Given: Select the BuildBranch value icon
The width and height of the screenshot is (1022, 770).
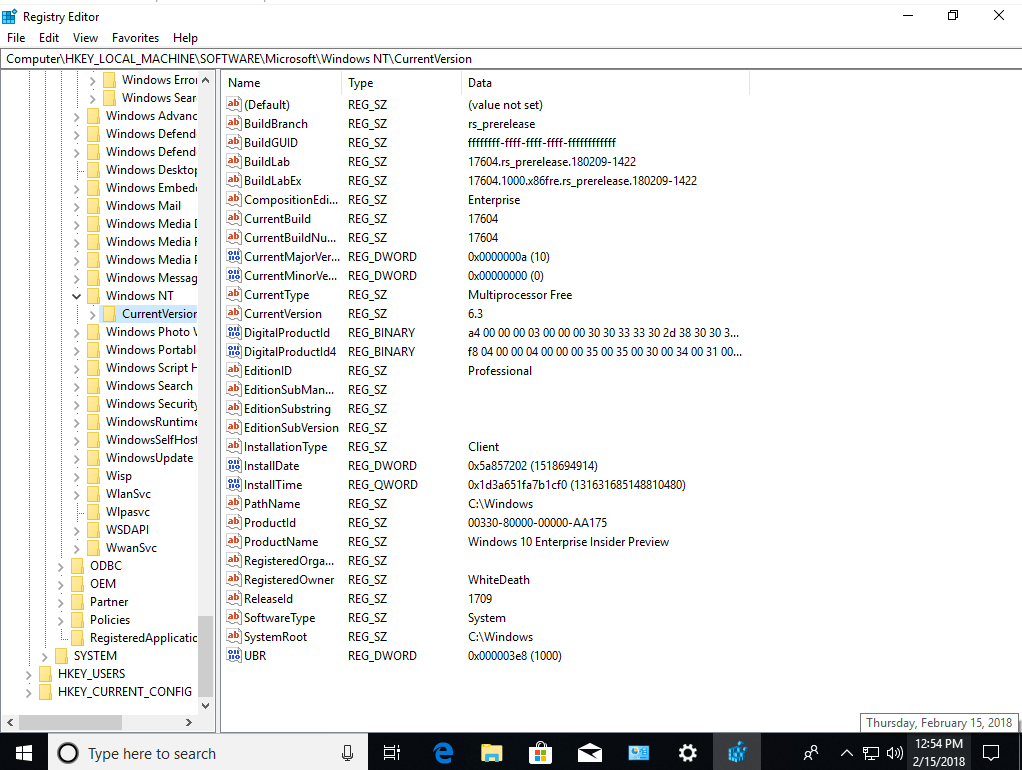Looking at the screenshot, I should coord(233,123).
